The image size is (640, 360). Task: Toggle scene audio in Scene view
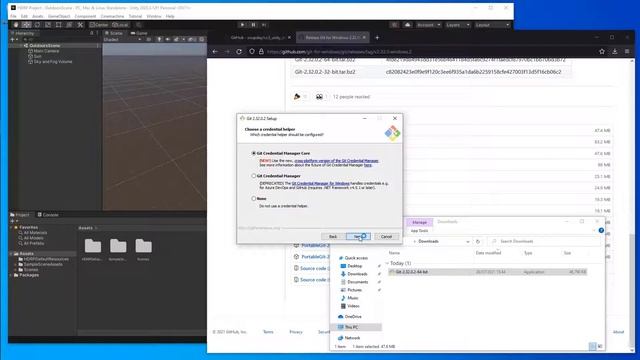point(167,40)
